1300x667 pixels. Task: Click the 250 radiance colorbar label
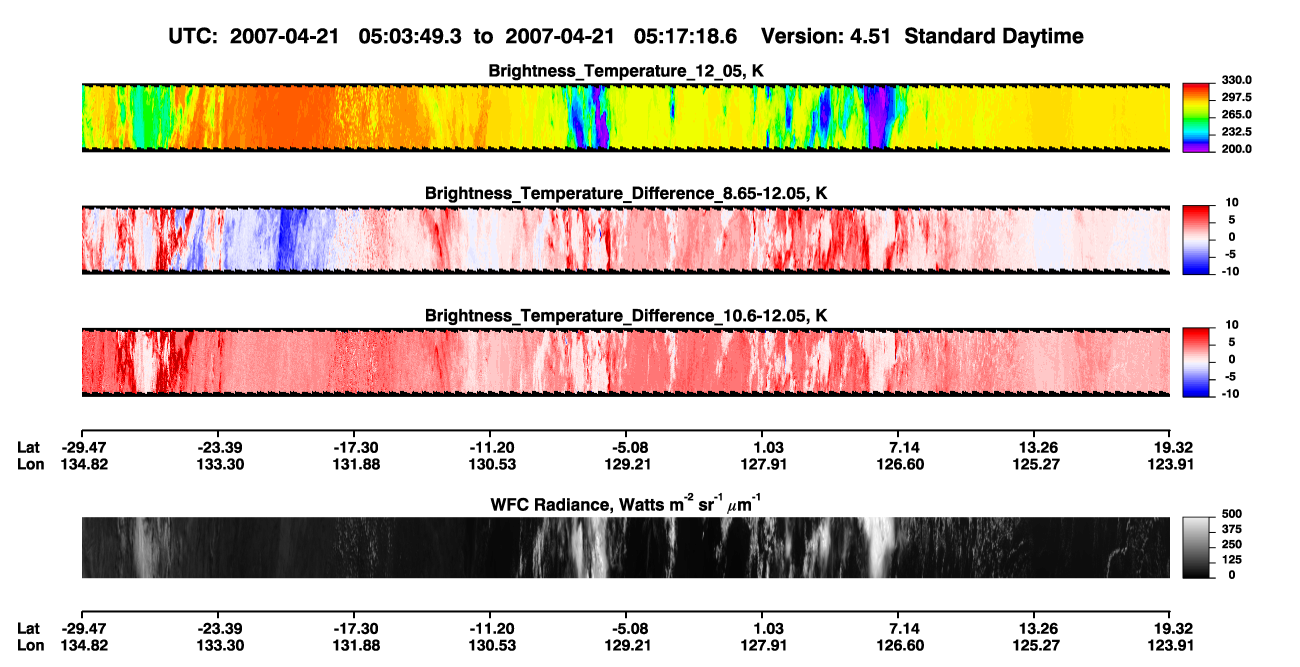(1230, 545)
